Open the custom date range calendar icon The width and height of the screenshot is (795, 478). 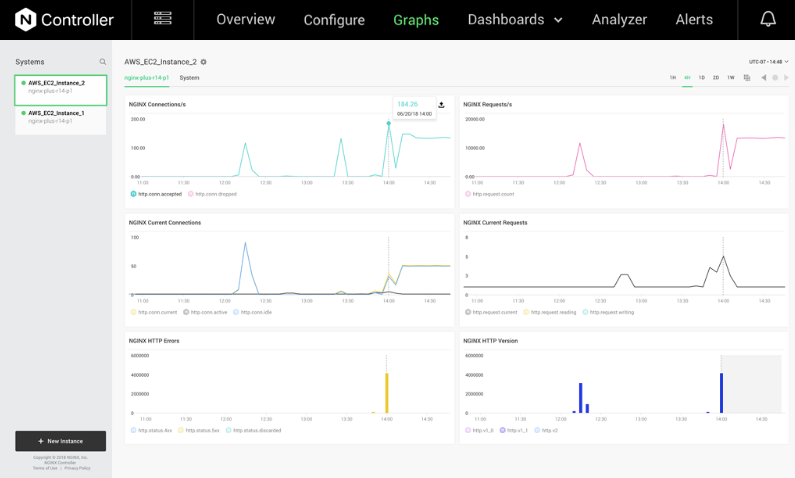[747, 77]
